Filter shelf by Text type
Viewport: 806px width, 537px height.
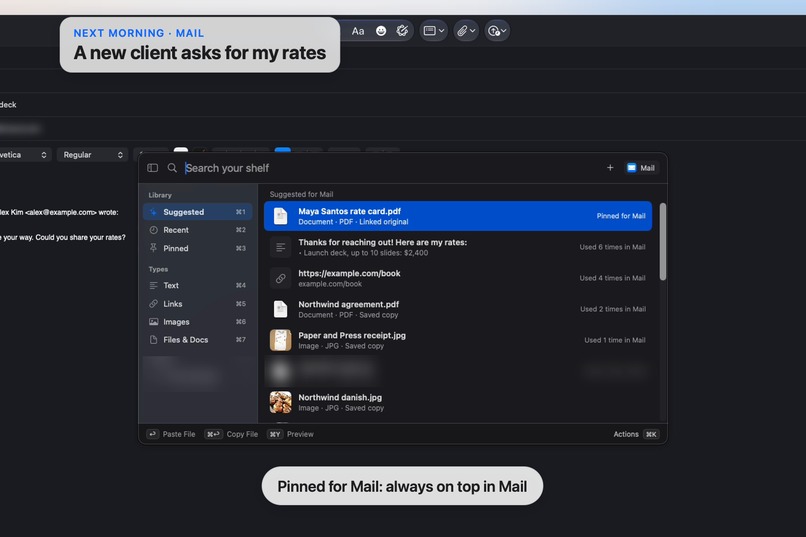(x=198, y=285)
